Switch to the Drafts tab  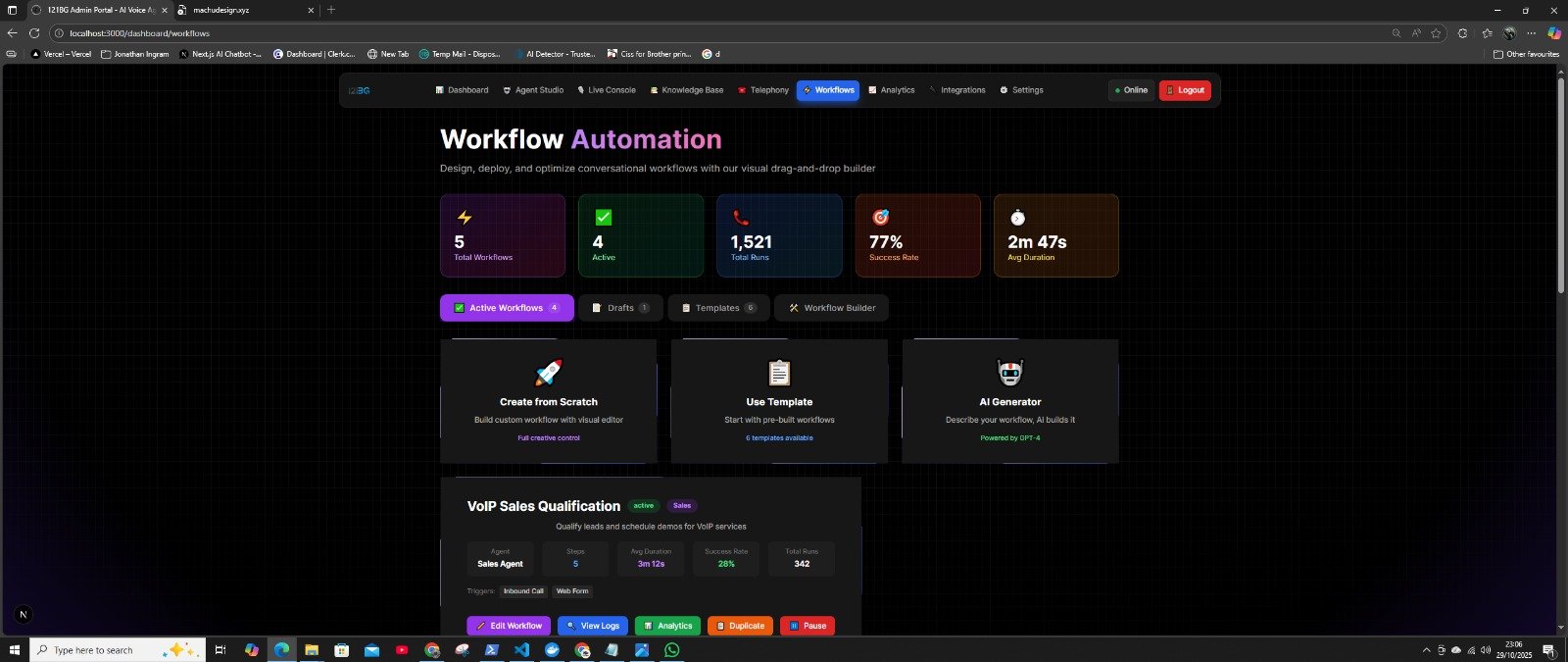[x=620, y=308]
